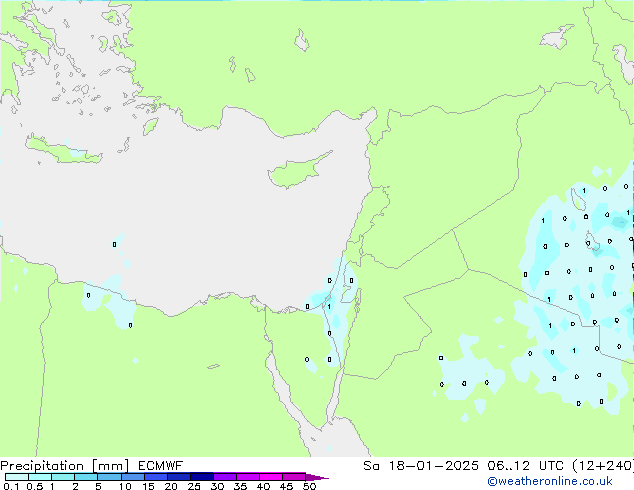Click the 0.1–0.5 mm legend color swatch
Screen dimensions: 634x490
pos(17,477)
